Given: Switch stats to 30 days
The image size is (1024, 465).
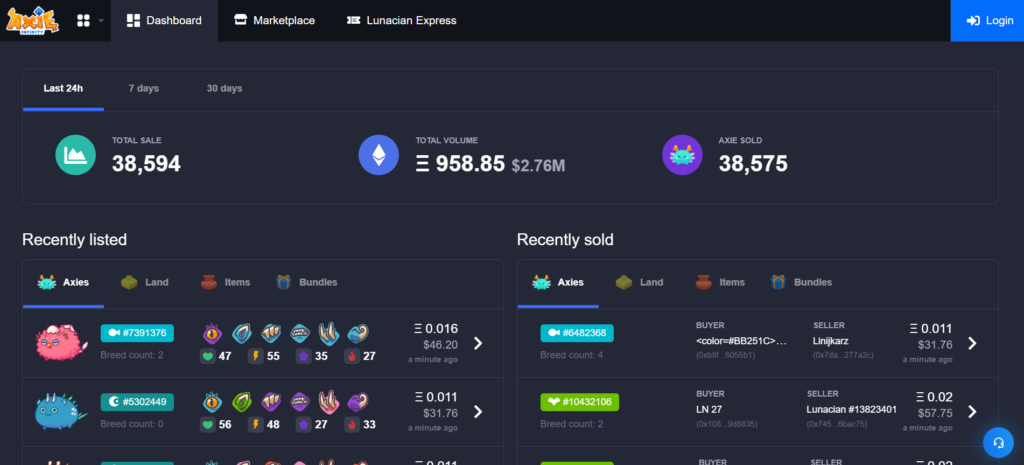Looking at the screenshot, I should [x=224, y=88].
